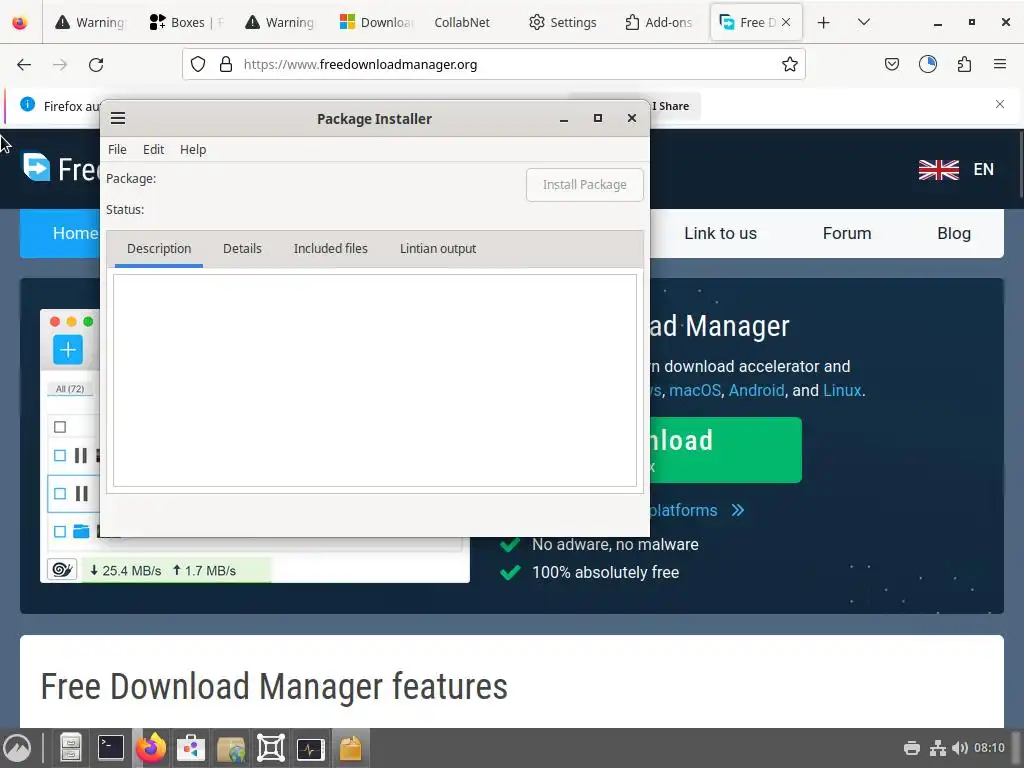The height and width of the screenshot is (768, 1024).
Task: Click the Install Package button
Action: coord(584,185)
